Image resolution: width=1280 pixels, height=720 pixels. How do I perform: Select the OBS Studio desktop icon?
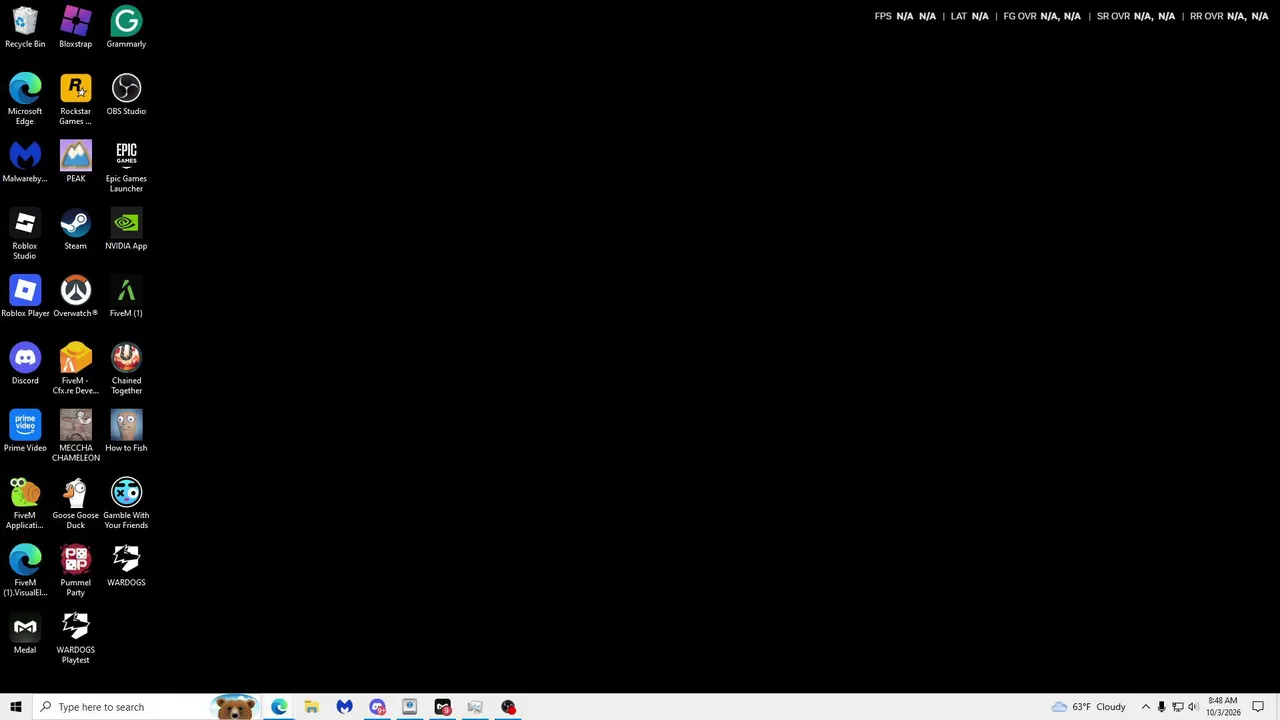[126, 95]
